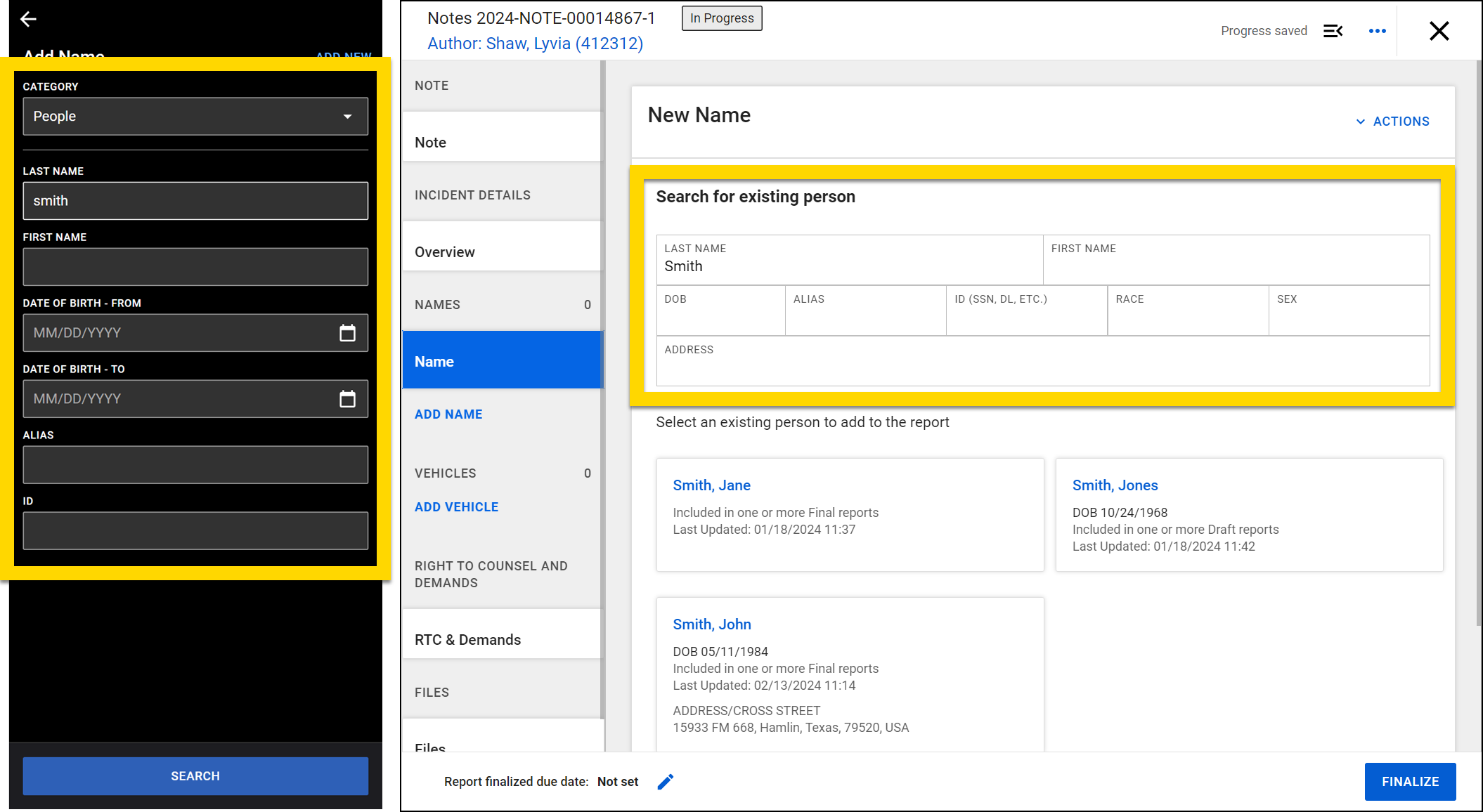This screenshot has height=812, width=1483.
Task: Expand the Category People dropdown
Action: 195,117
